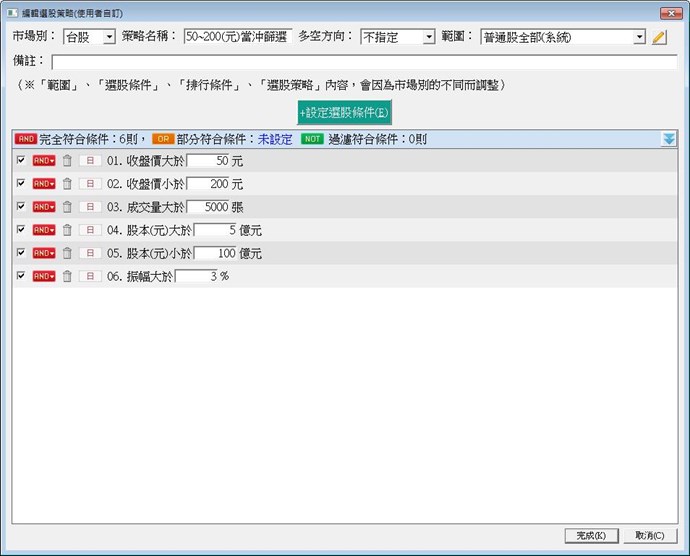Click the 日 period icon on row 02
690x556 pixels.
[x=90, y=184]
